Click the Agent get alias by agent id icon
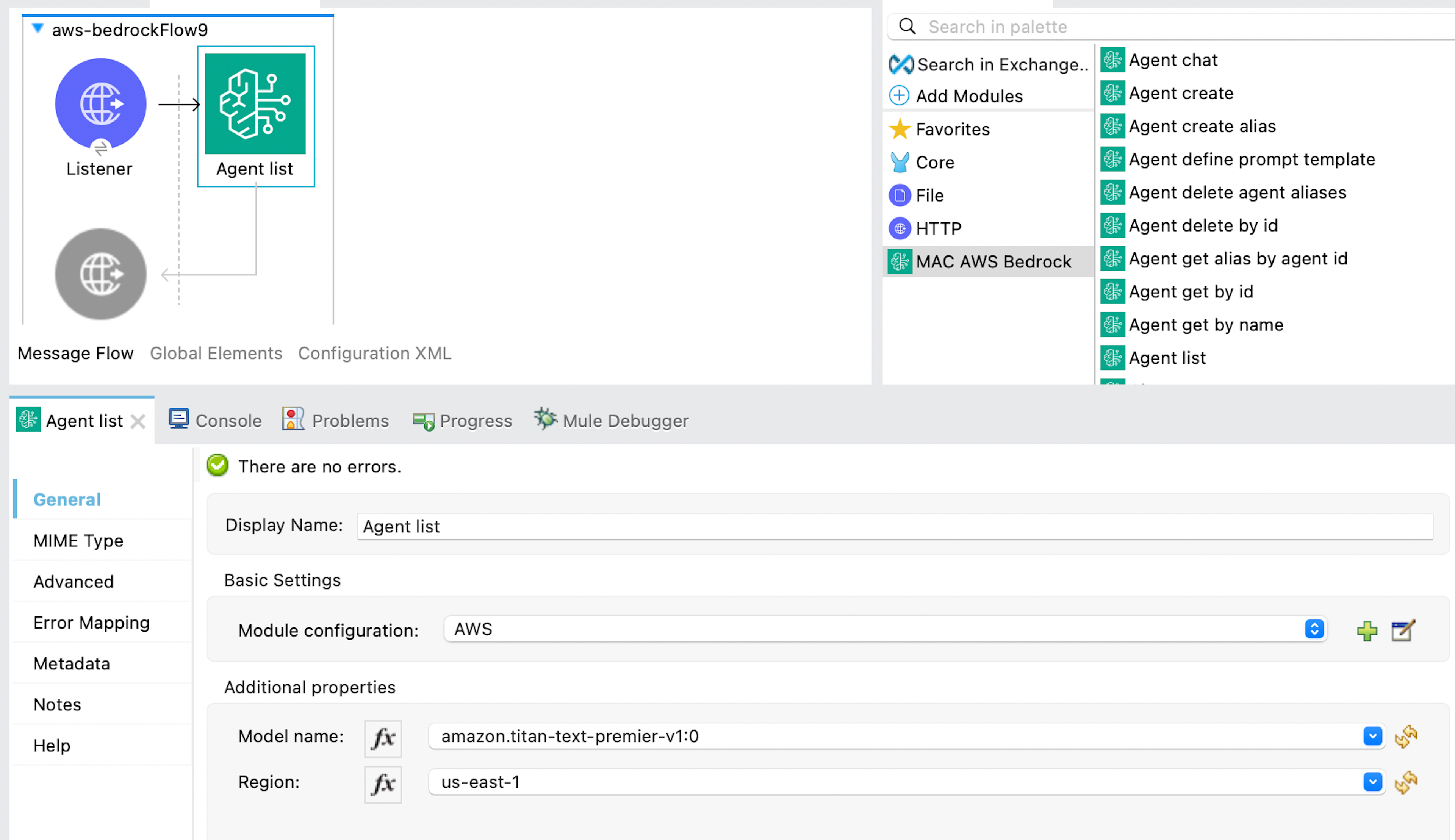1455x840 pixels. (x=1112, y=258)
